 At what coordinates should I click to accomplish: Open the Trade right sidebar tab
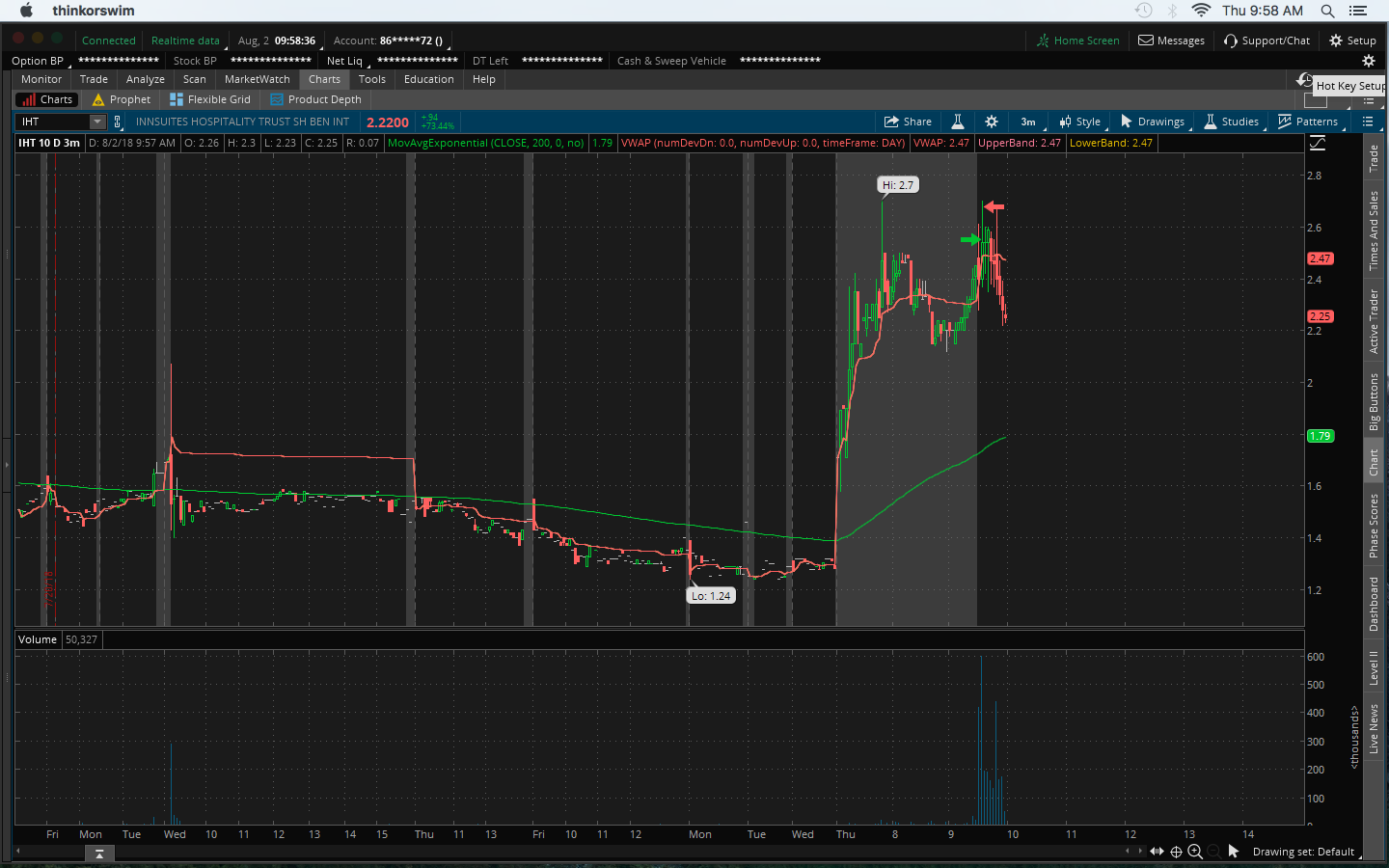click(x=1374, y=158)
